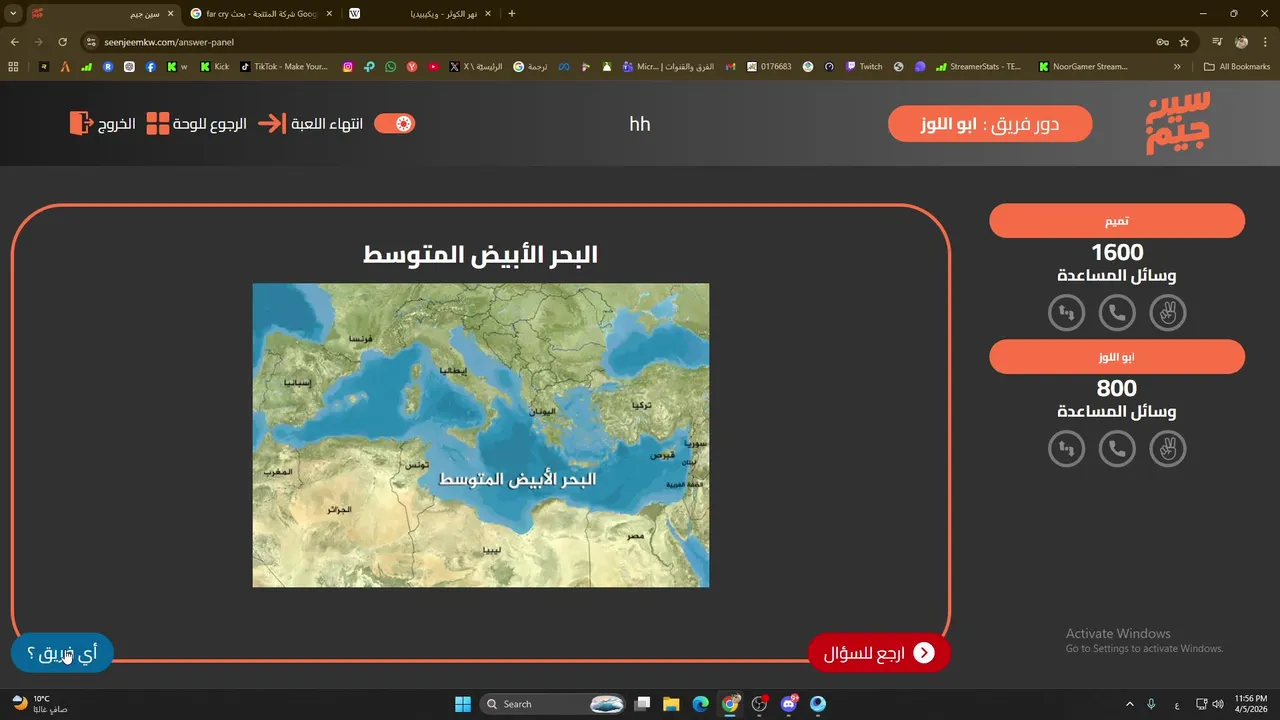Open the clock showing 11:56 PM

(1251, 704)
